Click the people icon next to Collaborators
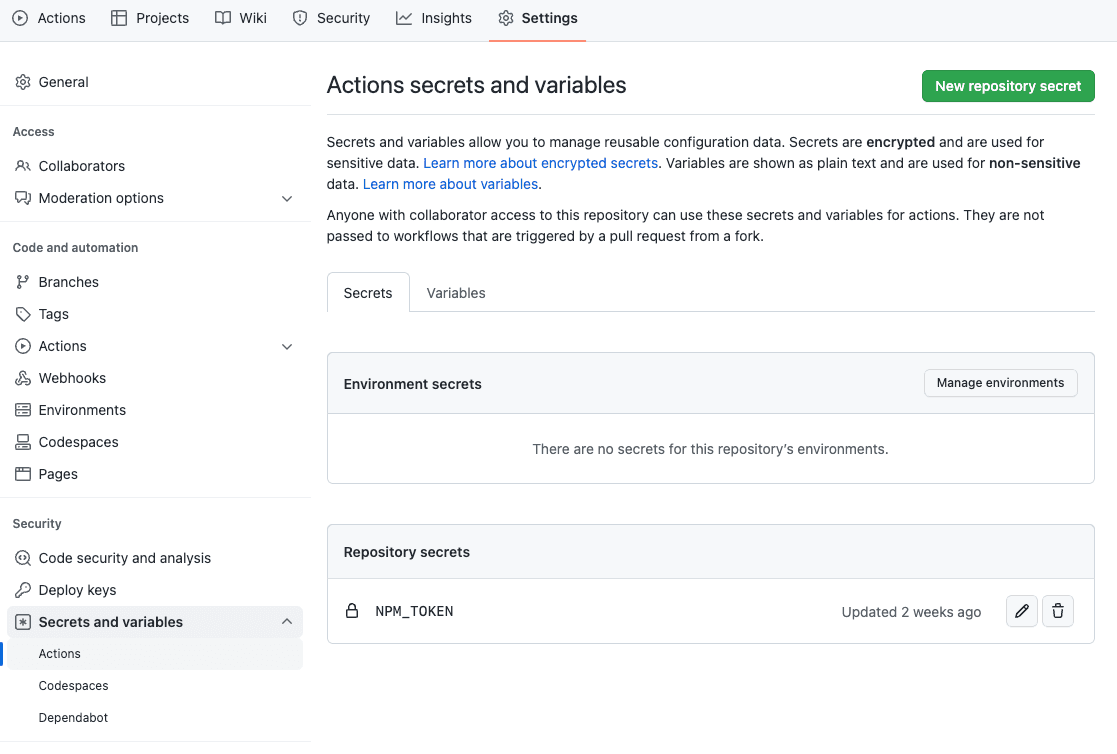Image resolution: width=1117 pixels, height=754 pixels. [23, 166]
